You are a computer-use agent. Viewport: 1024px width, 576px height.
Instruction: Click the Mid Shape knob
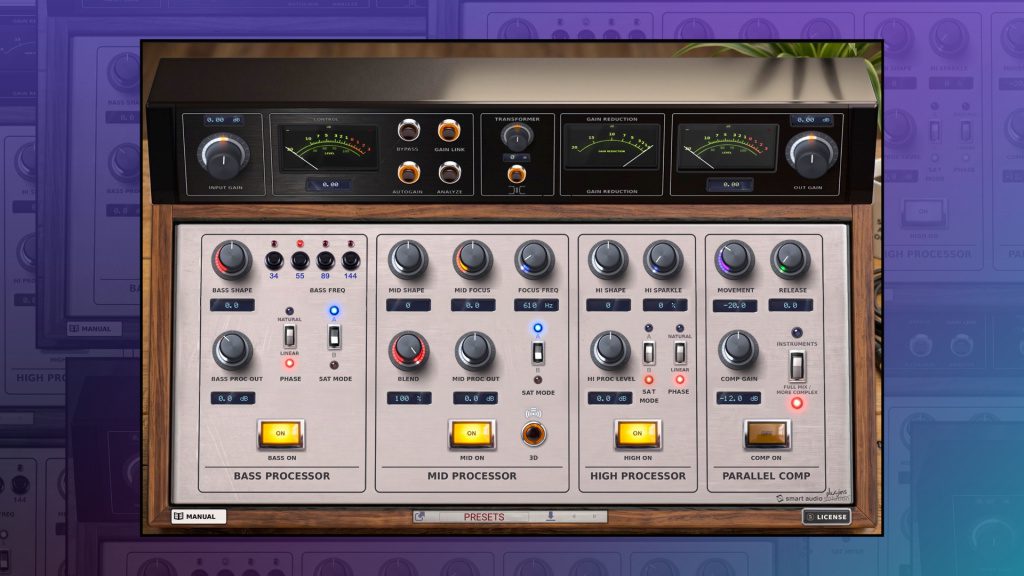pyautogui.click(x=408, y=260)
